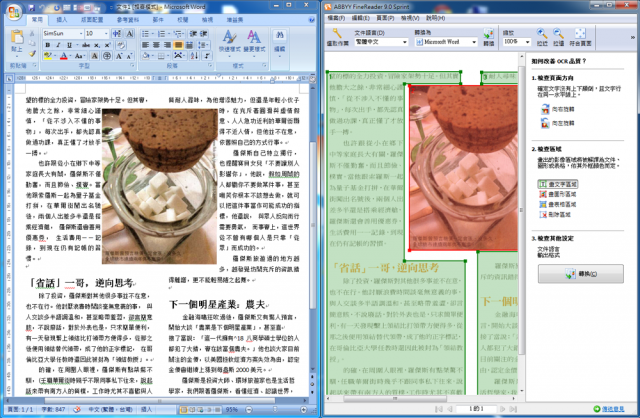Click Word's zoom out minus button
This screenshot has width=640, height=418.
pos(249,409)
